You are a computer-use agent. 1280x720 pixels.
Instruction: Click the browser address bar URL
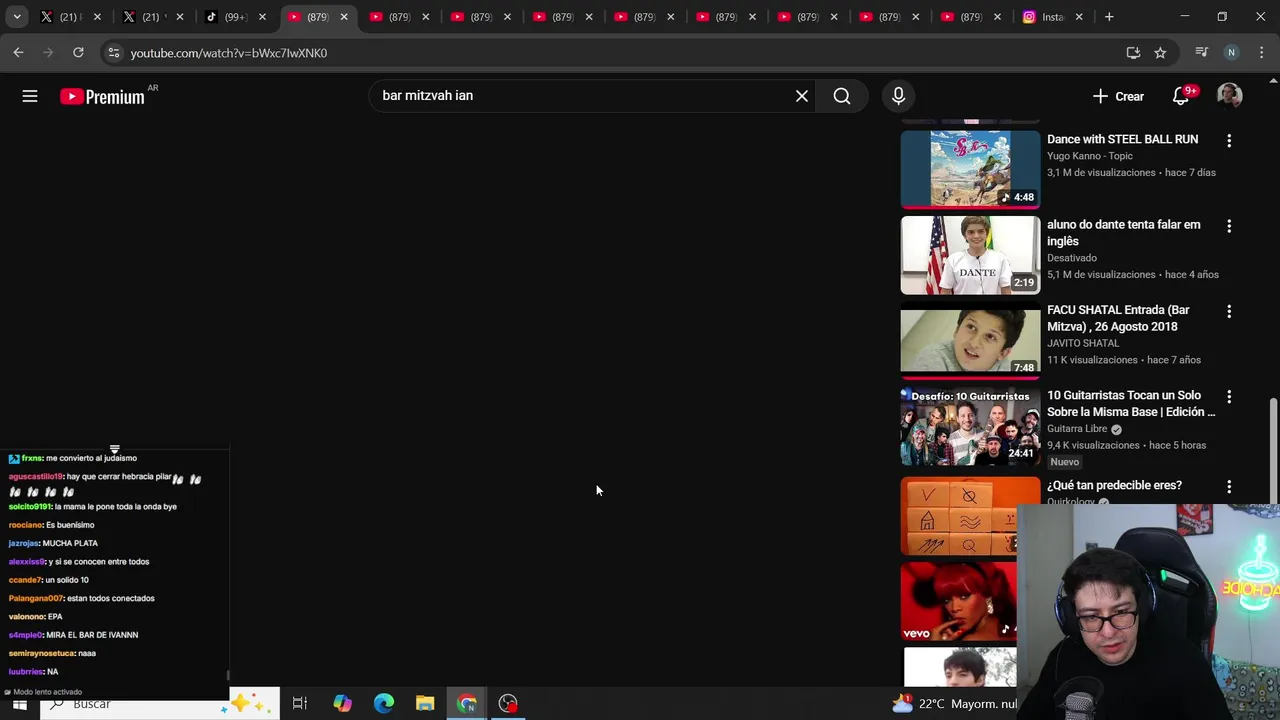pyautogui.click(x=229, y=53)
